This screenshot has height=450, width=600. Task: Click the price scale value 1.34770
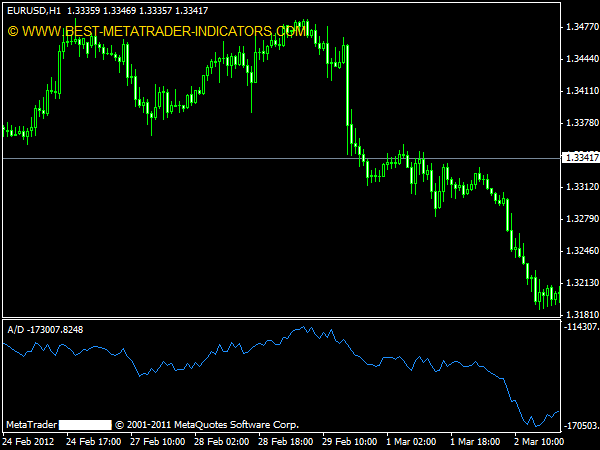pos(582,27)
